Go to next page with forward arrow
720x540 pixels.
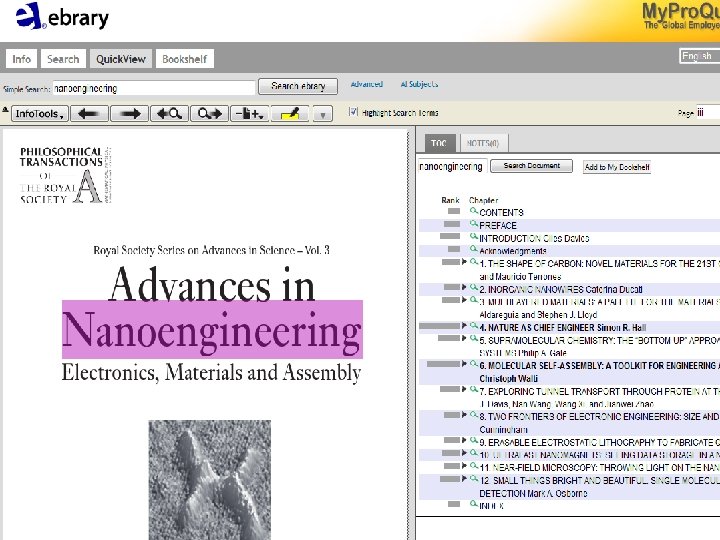point(129,113)
